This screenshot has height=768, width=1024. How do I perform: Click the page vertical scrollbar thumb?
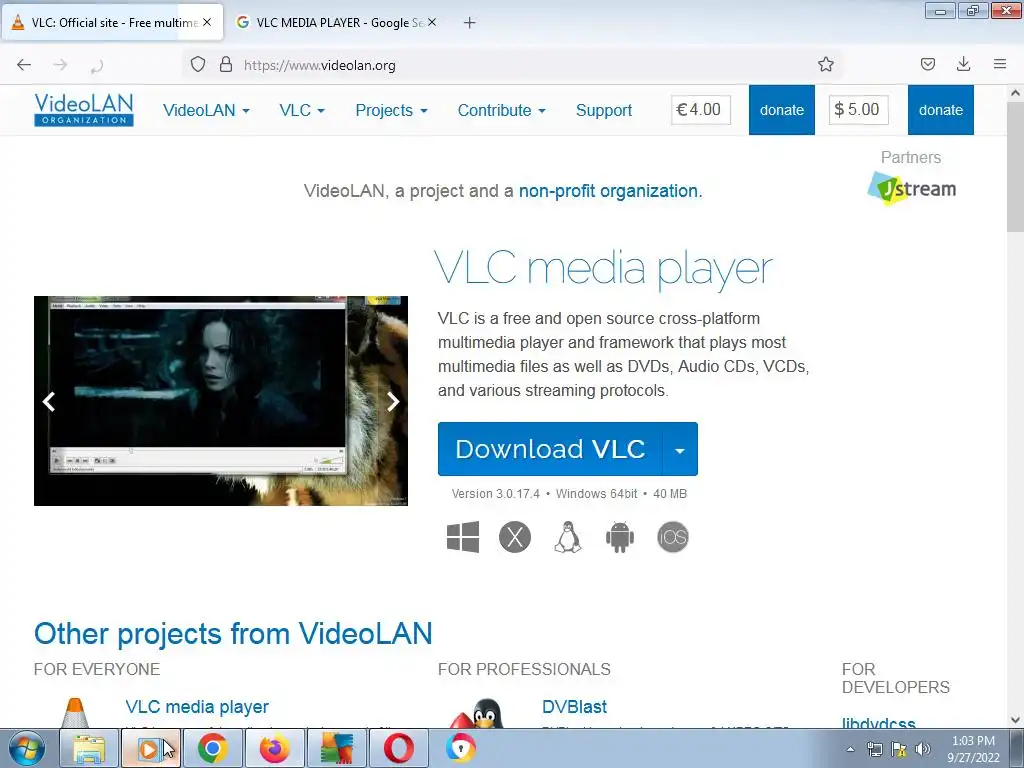tap(1015, 167)
